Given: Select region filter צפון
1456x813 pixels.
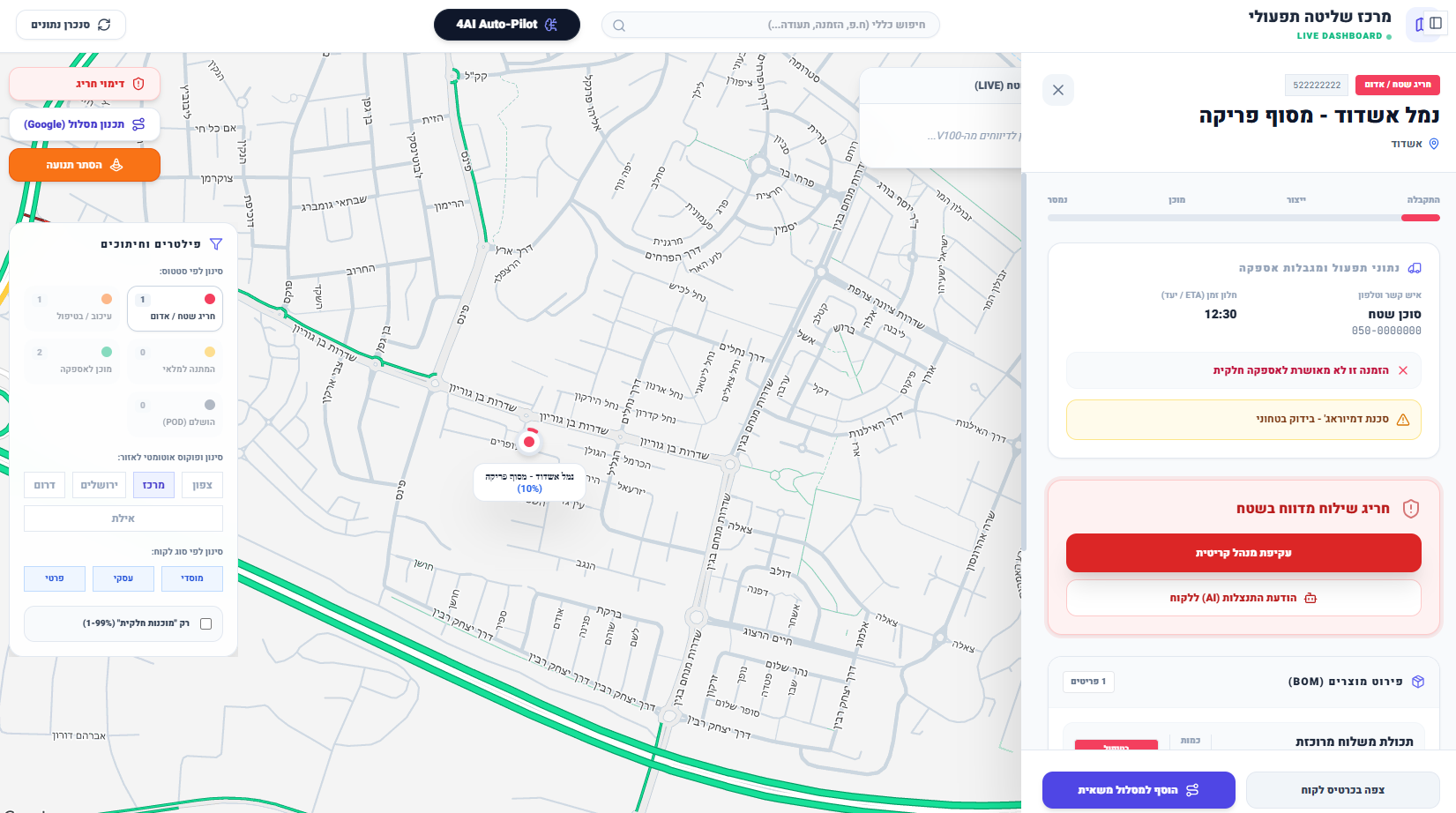Looking at the screenshot, I should pyautogui.click(x=202, y=485).
